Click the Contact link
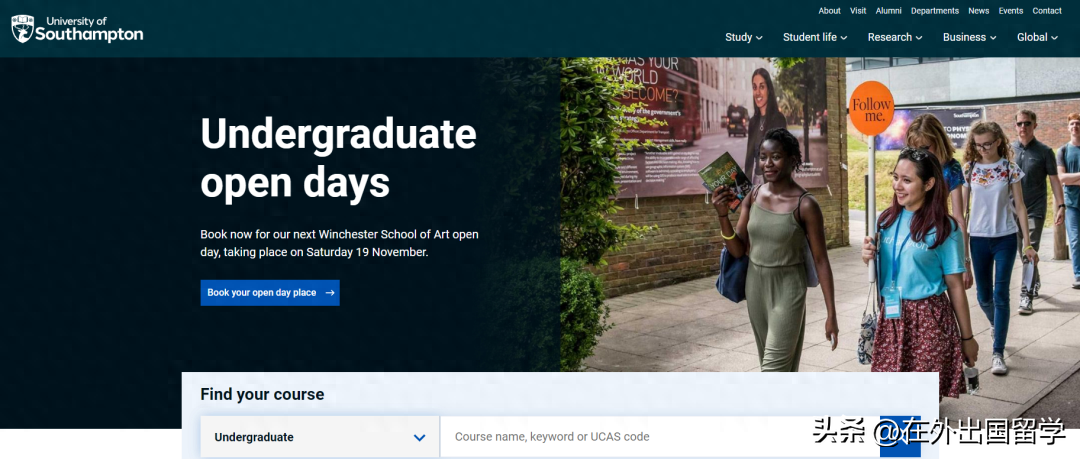 pos(1046,11)
